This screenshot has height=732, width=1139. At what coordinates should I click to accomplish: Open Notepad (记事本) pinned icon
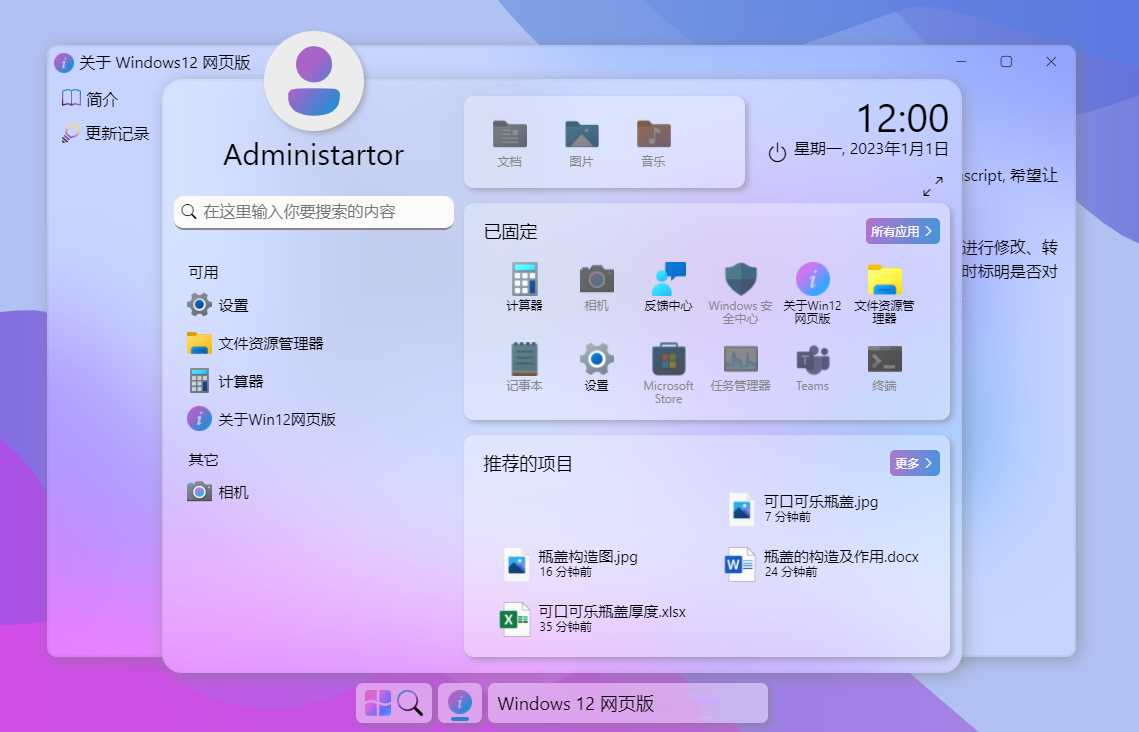(x=524, y=360)
